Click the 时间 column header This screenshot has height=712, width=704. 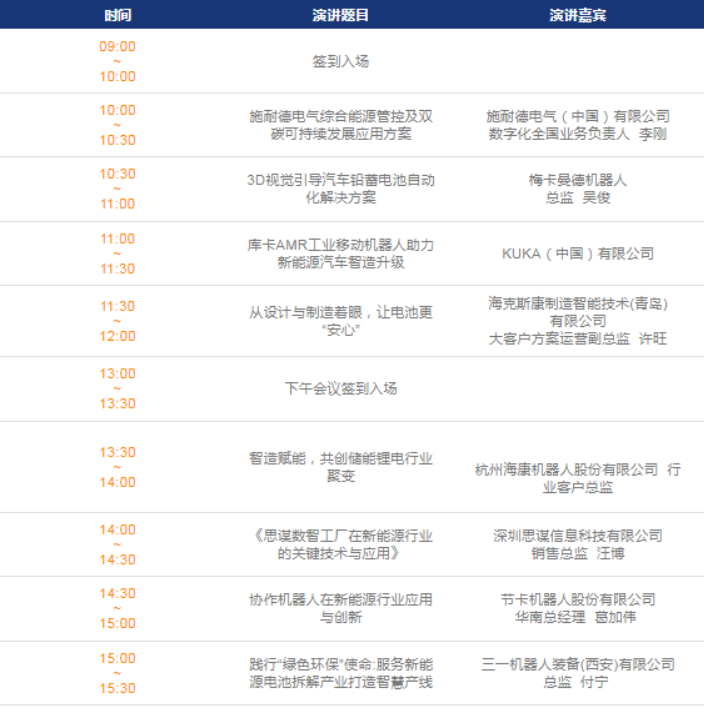[x=118, y=15]
